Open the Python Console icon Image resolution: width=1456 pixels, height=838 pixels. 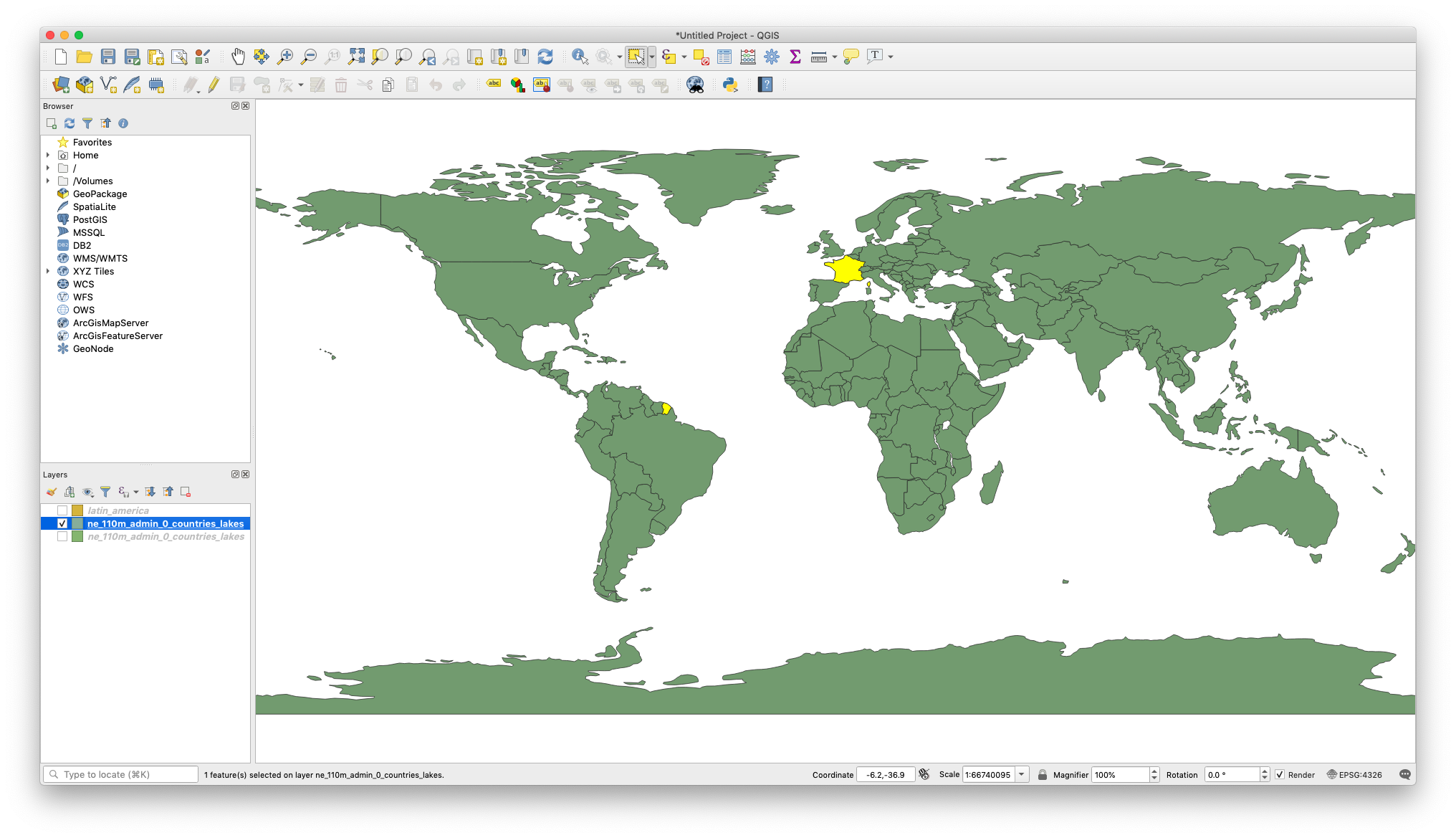click(730, 85)
